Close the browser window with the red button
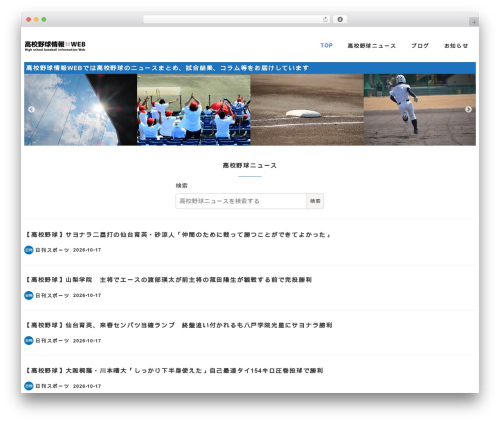The height and width of the screenshot is (423, 500). coord(29,20)
